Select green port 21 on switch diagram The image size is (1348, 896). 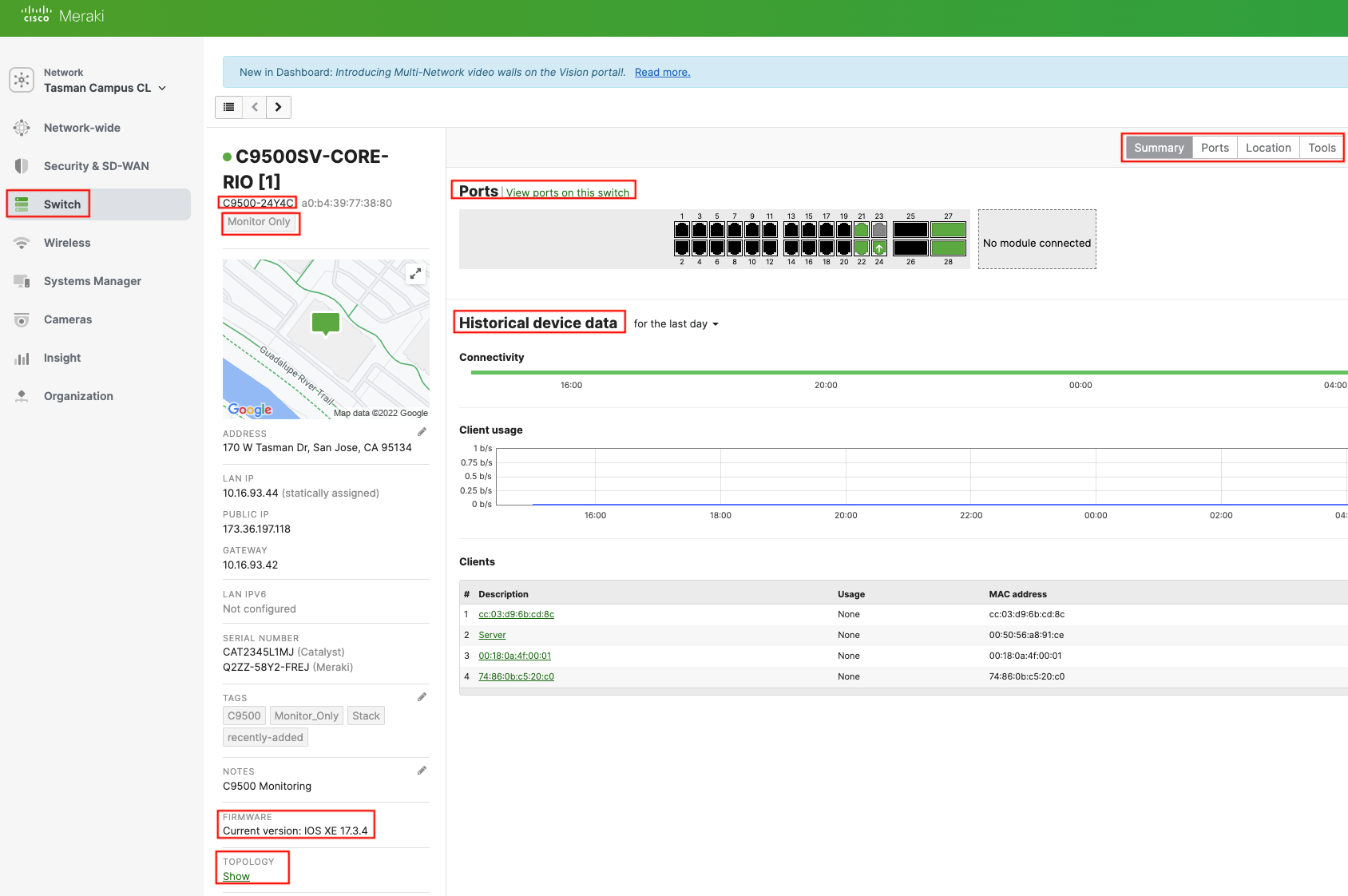(862, 230)
